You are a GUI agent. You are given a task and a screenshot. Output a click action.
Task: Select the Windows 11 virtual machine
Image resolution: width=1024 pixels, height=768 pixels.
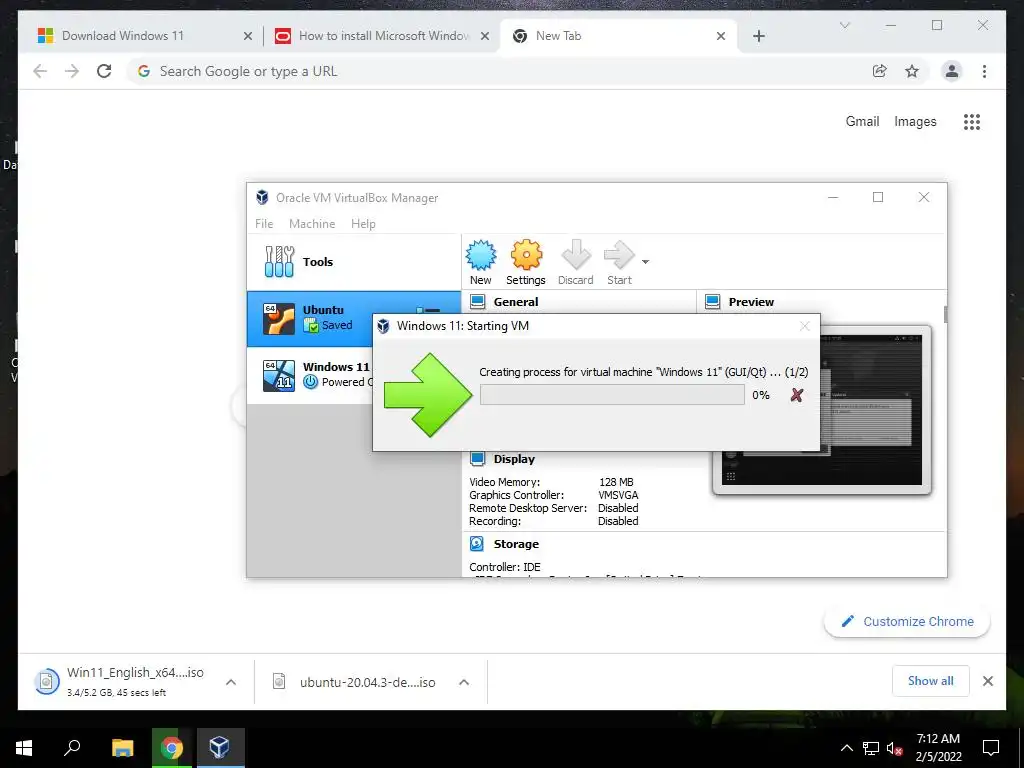(310, 376)
